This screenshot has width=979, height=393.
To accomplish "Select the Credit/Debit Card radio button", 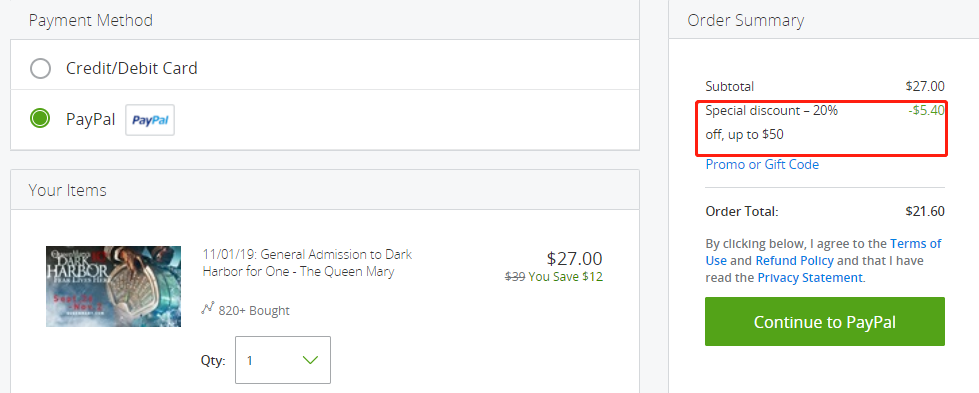I will pos(41,68).
